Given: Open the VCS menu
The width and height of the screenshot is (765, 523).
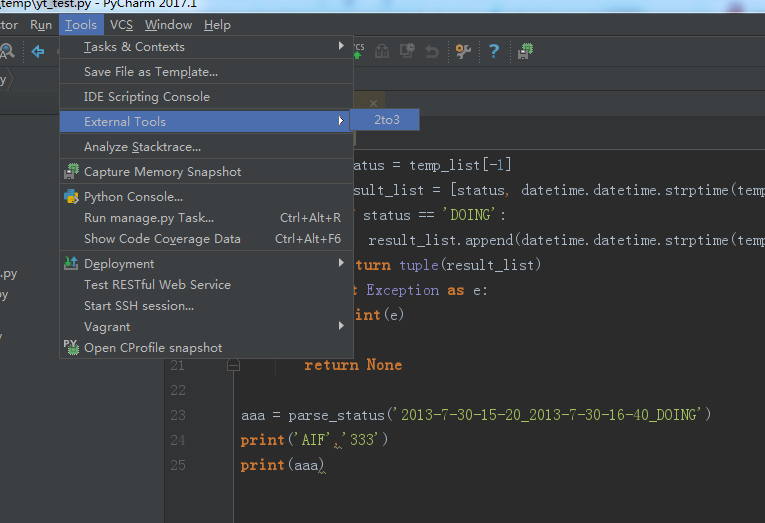Looking at the screenshot, I should 121,25.
